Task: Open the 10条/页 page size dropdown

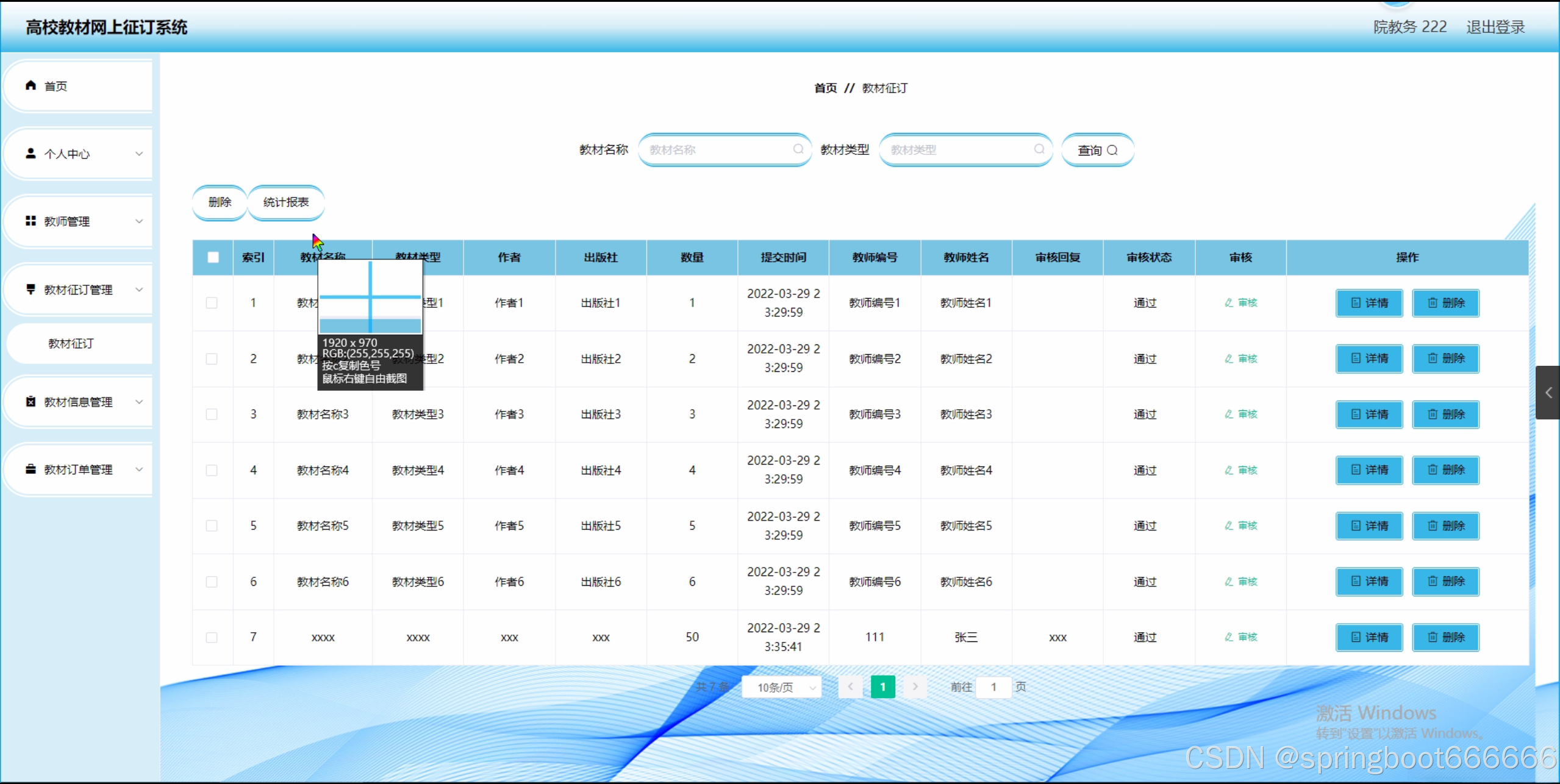Action: (x=782, y=687)
